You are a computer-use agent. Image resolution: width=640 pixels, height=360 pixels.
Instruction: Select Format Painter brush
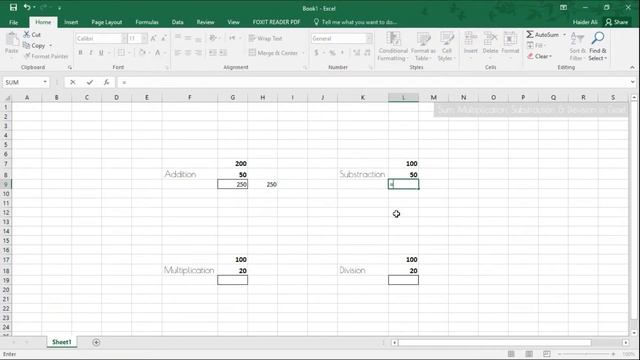(x=46, y=56)
